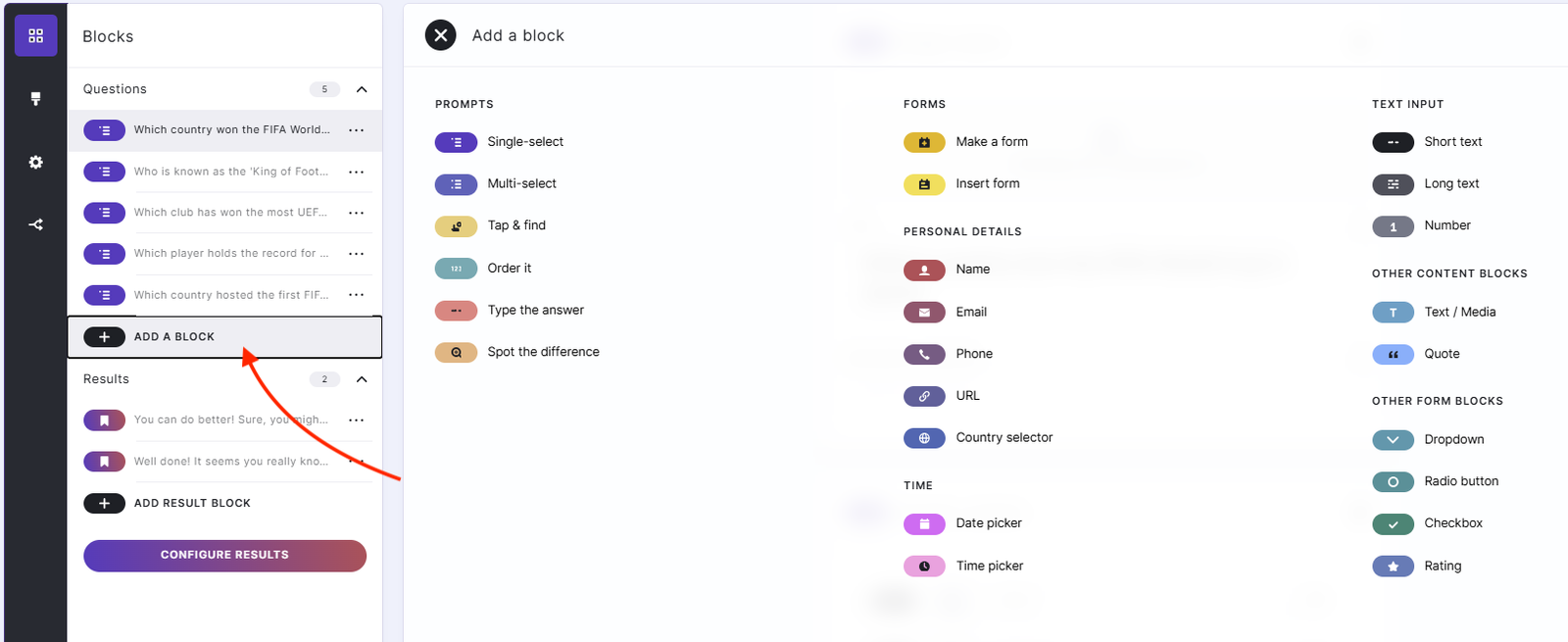Add a Checkbox form block
Image resolution: width=1568 pixels, height=642 pixels.
pyautogui.click(x=1452, y=523)
